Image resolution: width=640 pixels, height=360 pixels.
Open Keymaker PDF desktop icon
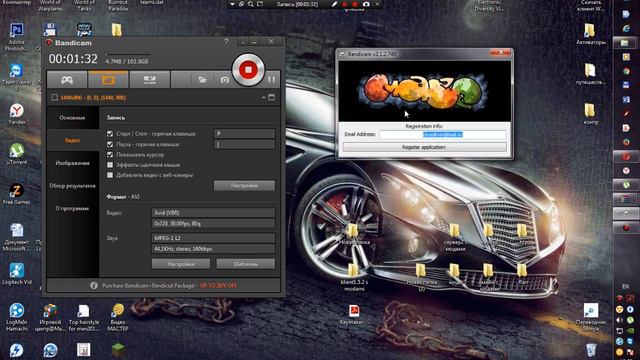point(354,315)
